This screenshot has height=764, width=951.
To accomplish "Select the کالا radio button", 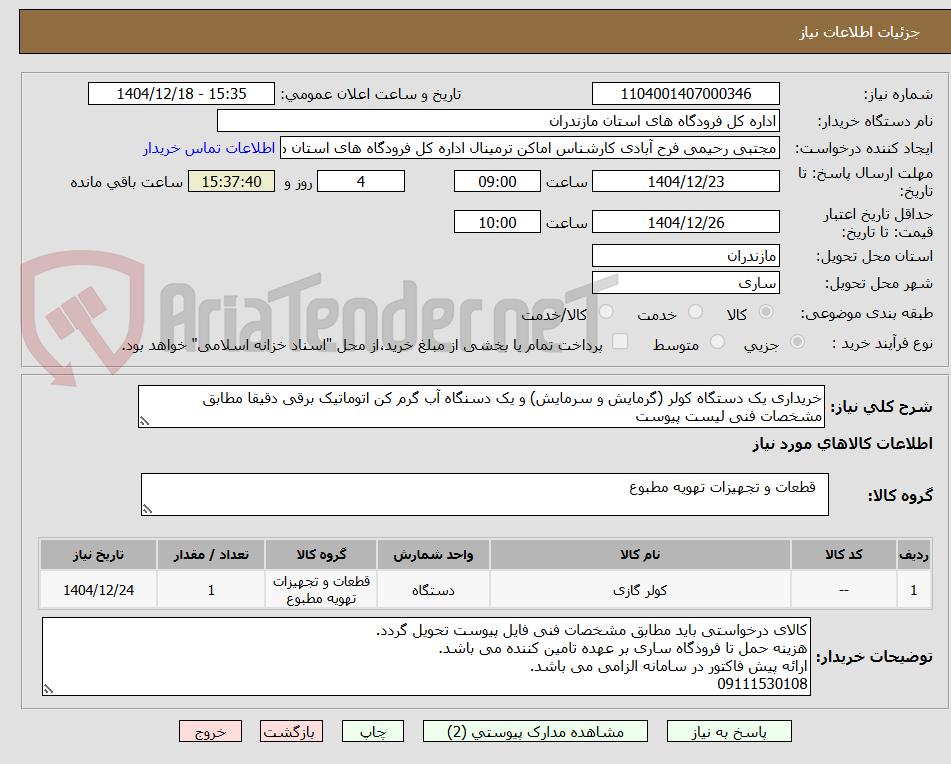I will coord(766,312).
